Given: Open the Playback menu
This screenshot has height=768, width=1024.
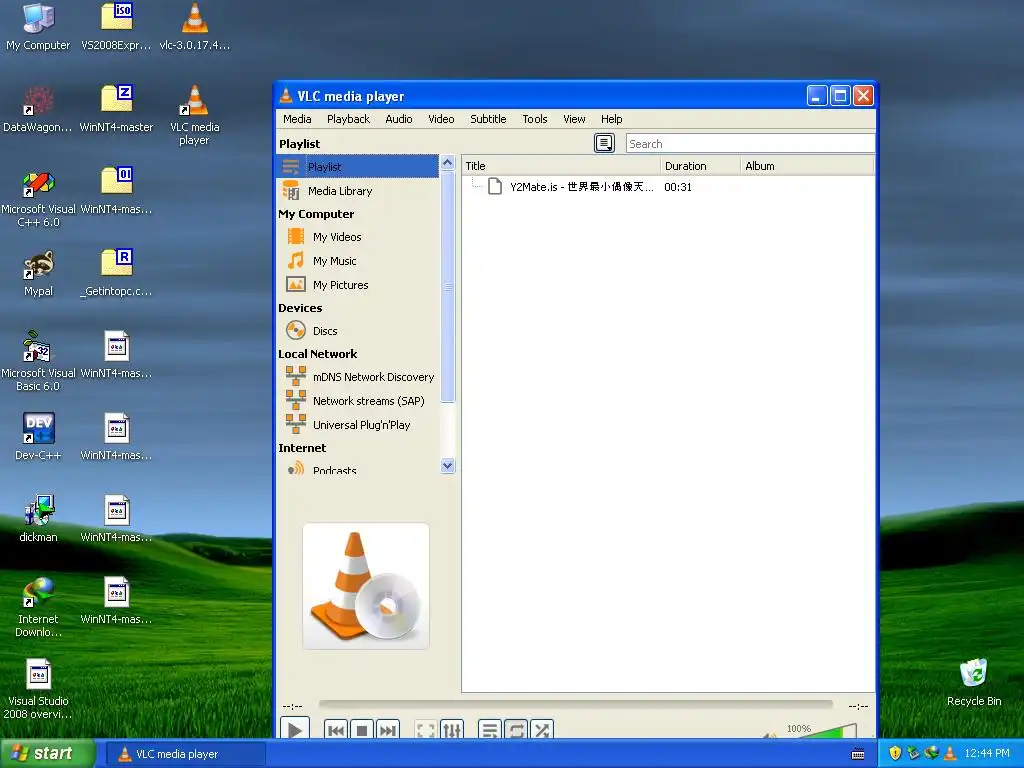Looking at the screenshot, I should pos(348,119).
